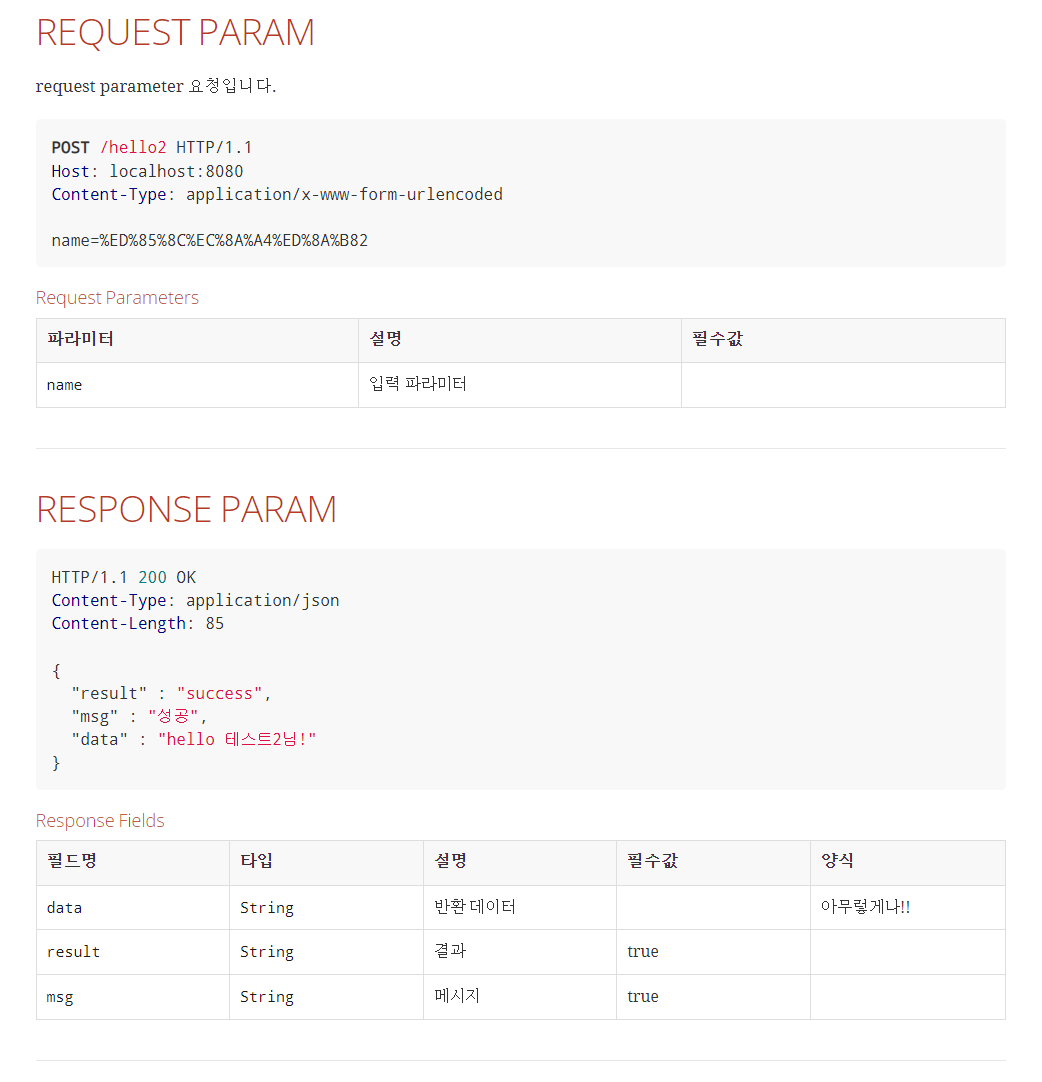Click the "hello 테스트2님!" data value
Image resolution: width=1042 pixels, height=1082 pixels.
coord(237,740)
